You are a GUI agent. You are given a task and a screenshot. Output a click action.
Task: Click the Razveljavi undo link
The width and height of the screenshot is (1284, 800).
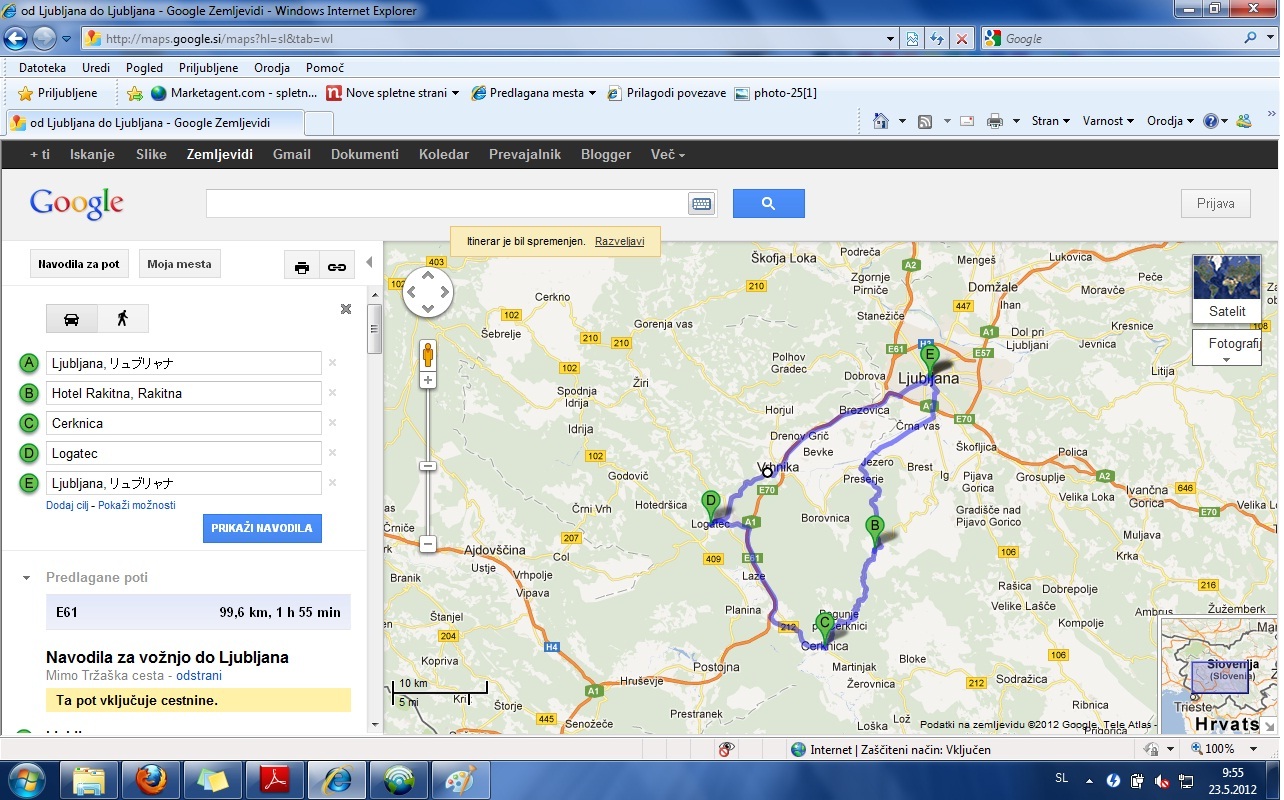click(x=619, y=242)
